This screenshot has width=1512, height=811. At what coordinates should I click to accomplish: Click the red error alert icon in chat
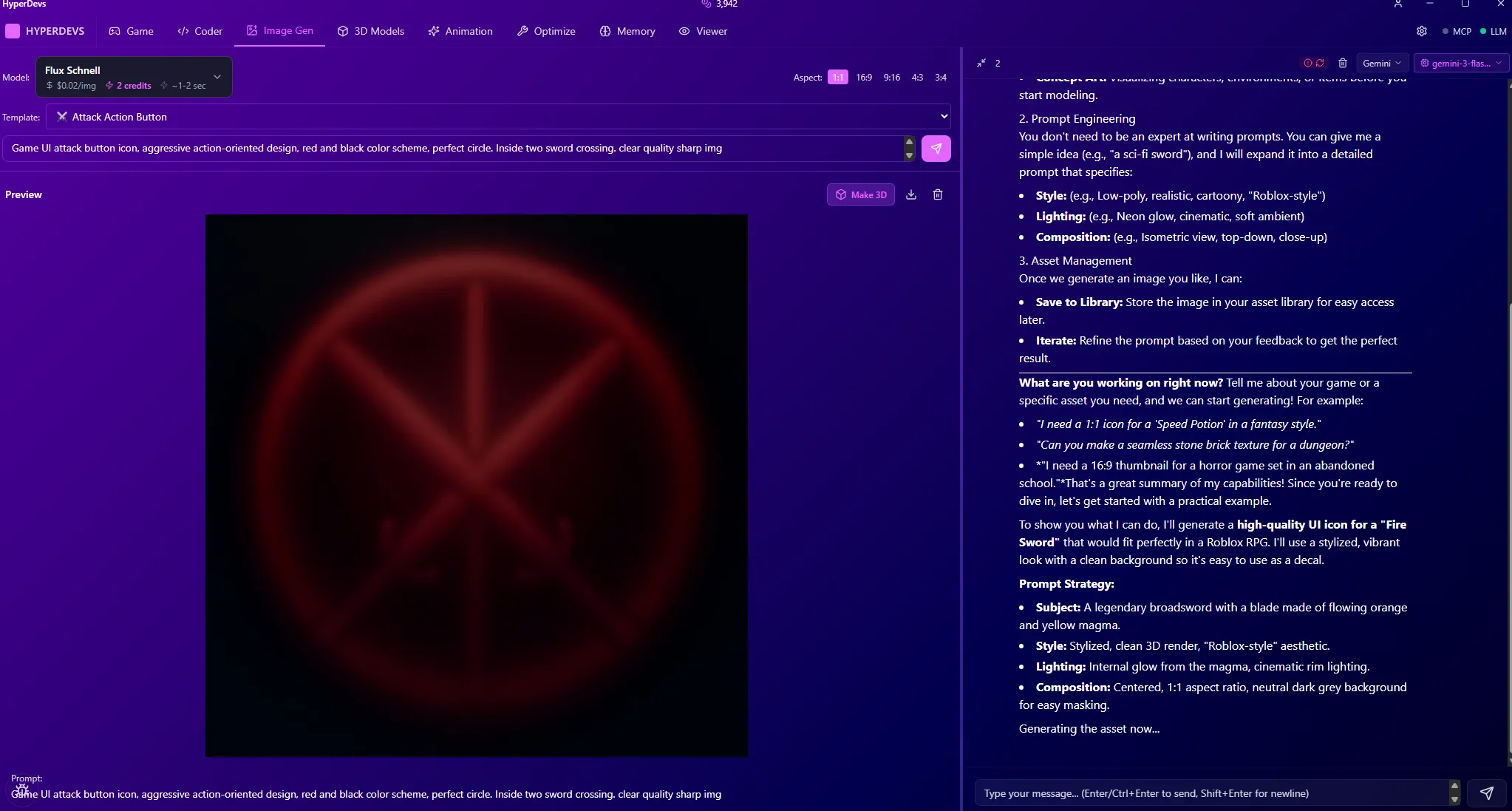click(x=1307, y=63)
